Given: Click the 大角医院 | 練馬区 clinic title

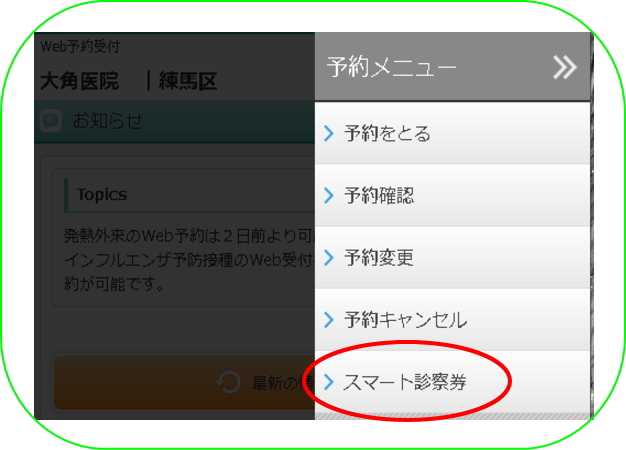Looking at the screenshot, I should coord(129,81).
